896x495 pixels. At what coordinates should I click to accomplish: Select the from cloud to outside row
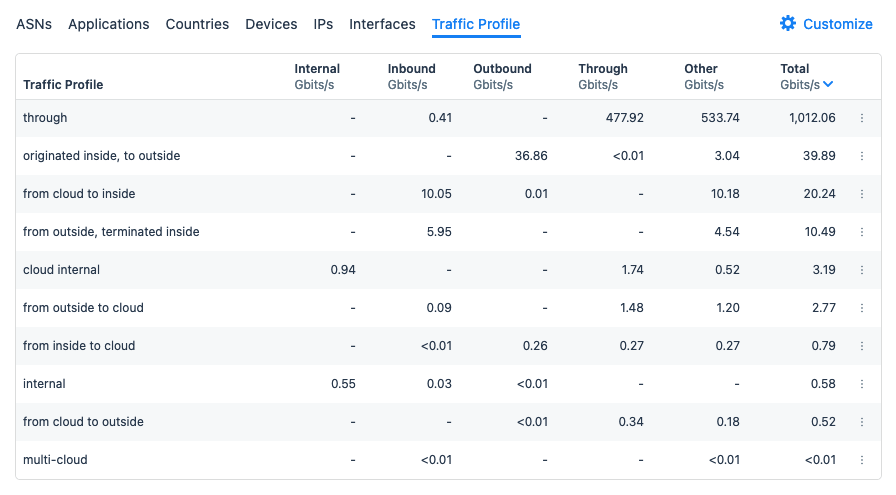coord(83,422)
